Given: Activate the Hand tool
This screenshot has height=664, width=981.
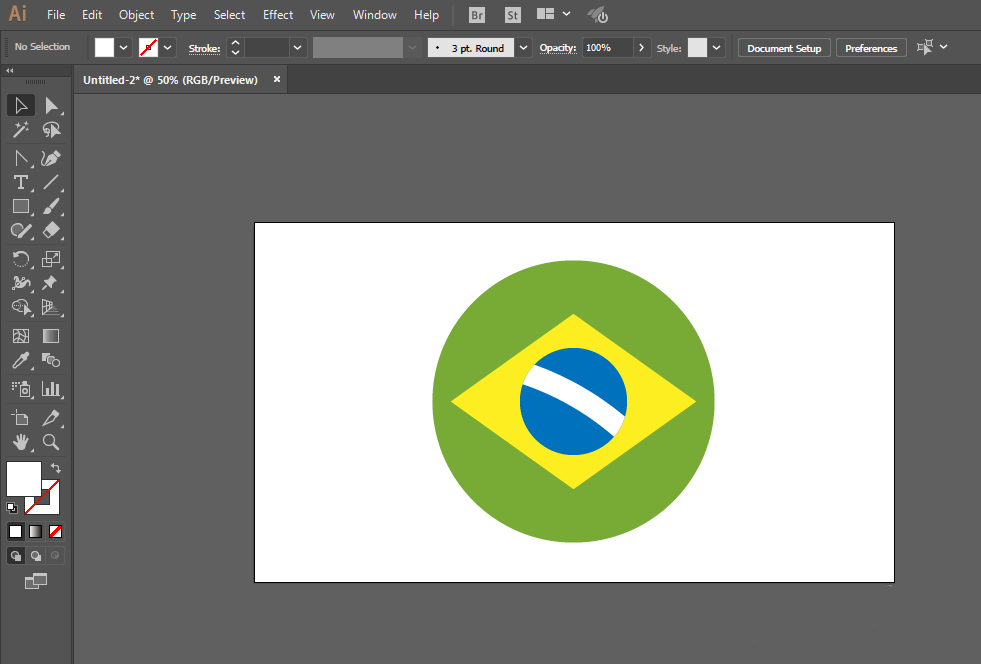Looking at the screenshot, I should click(21, 442).
